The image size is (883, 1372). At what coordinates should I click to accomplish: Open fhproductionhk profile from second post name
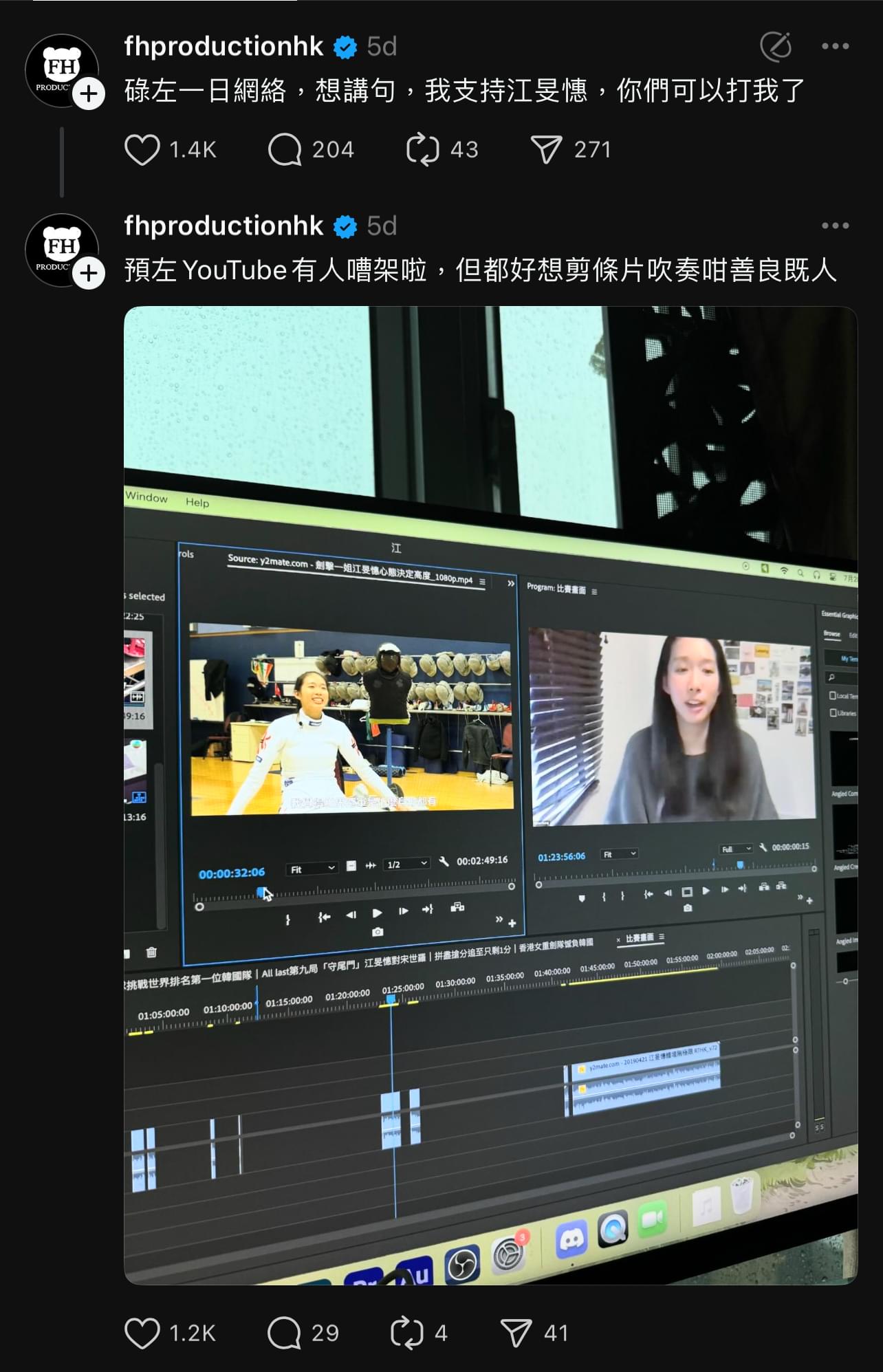[224, 226]
